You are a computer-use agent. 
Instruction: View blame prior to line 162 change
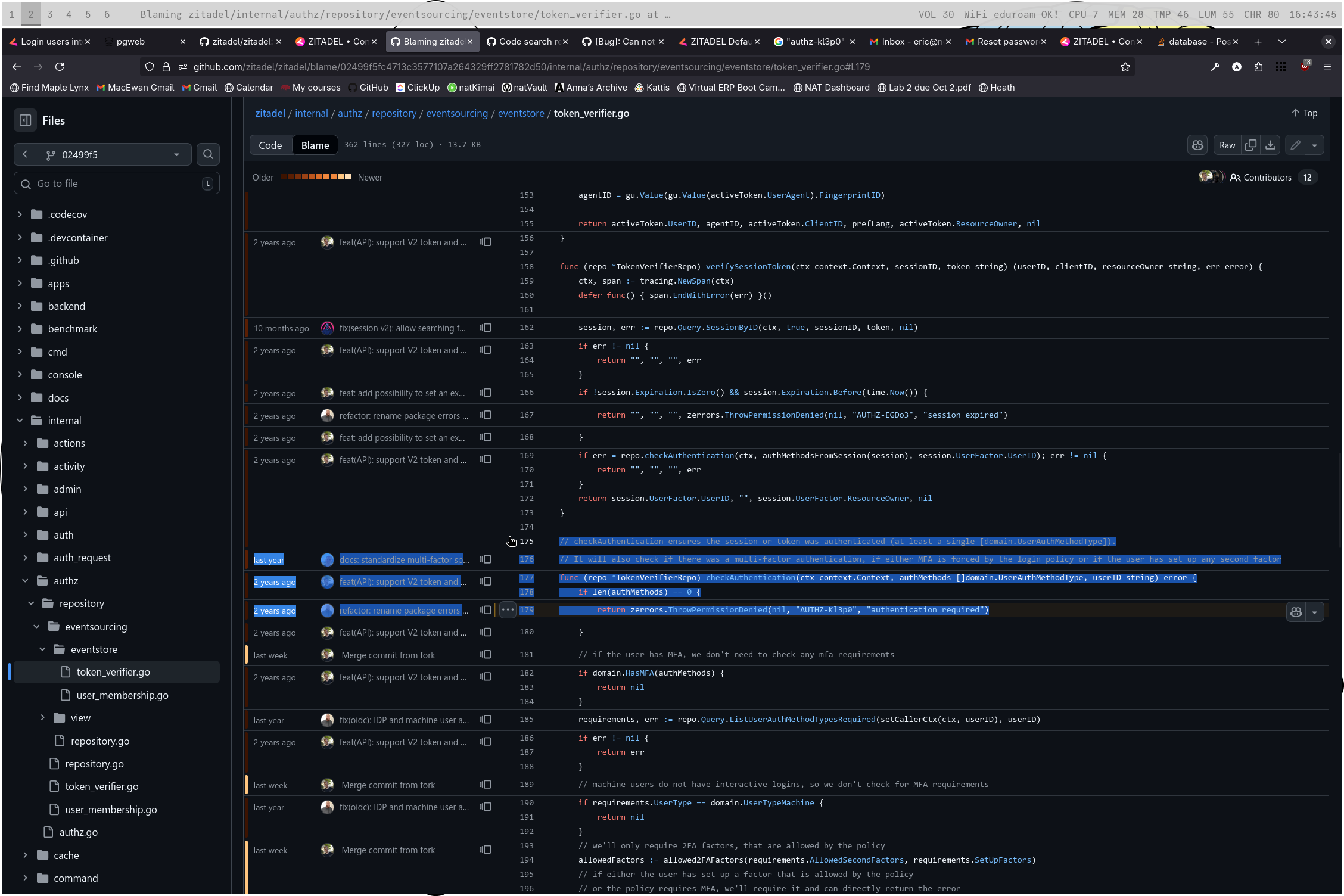486,328
